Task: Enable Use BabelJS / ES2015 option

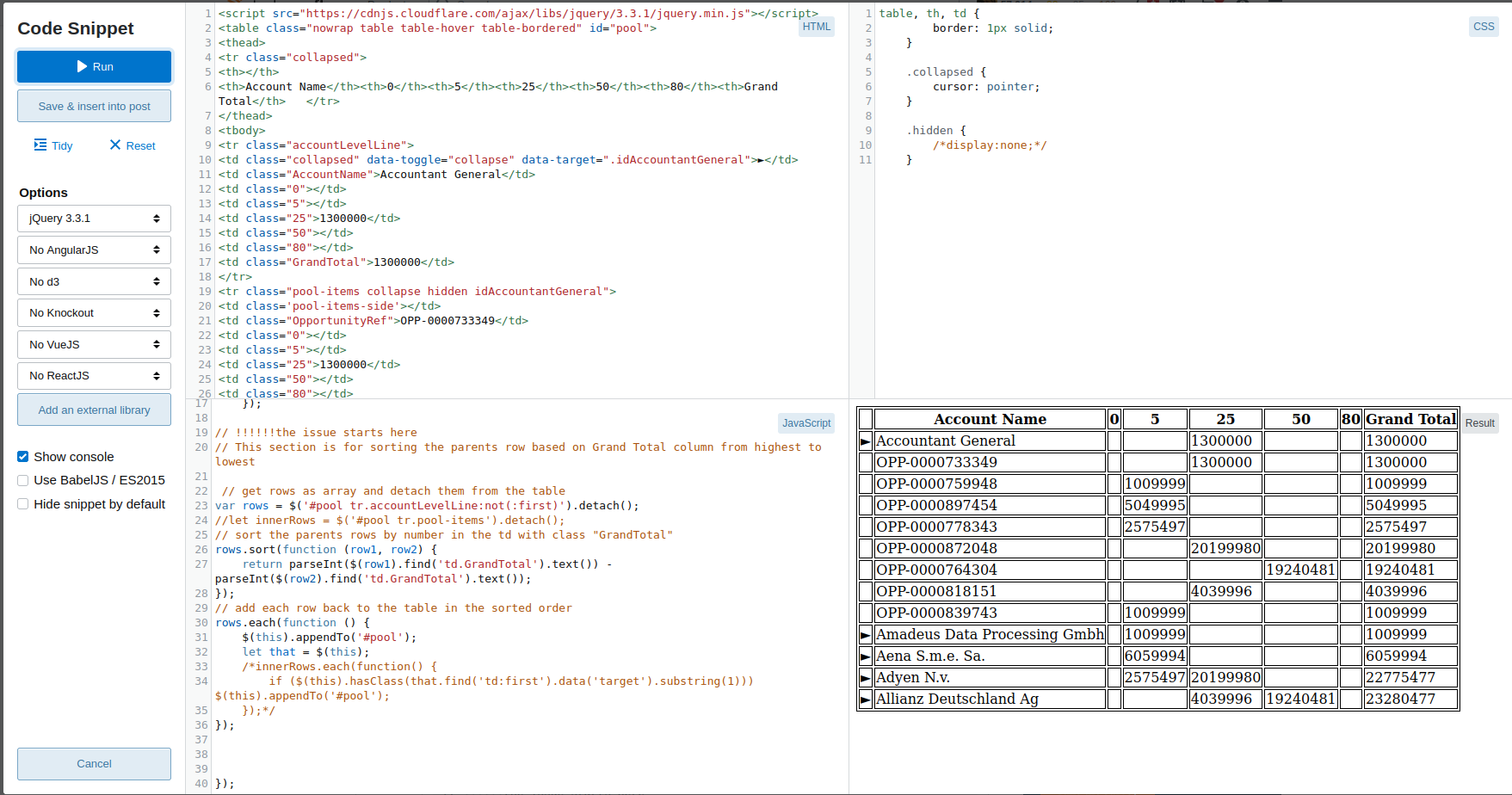Action: pos(23,480)
